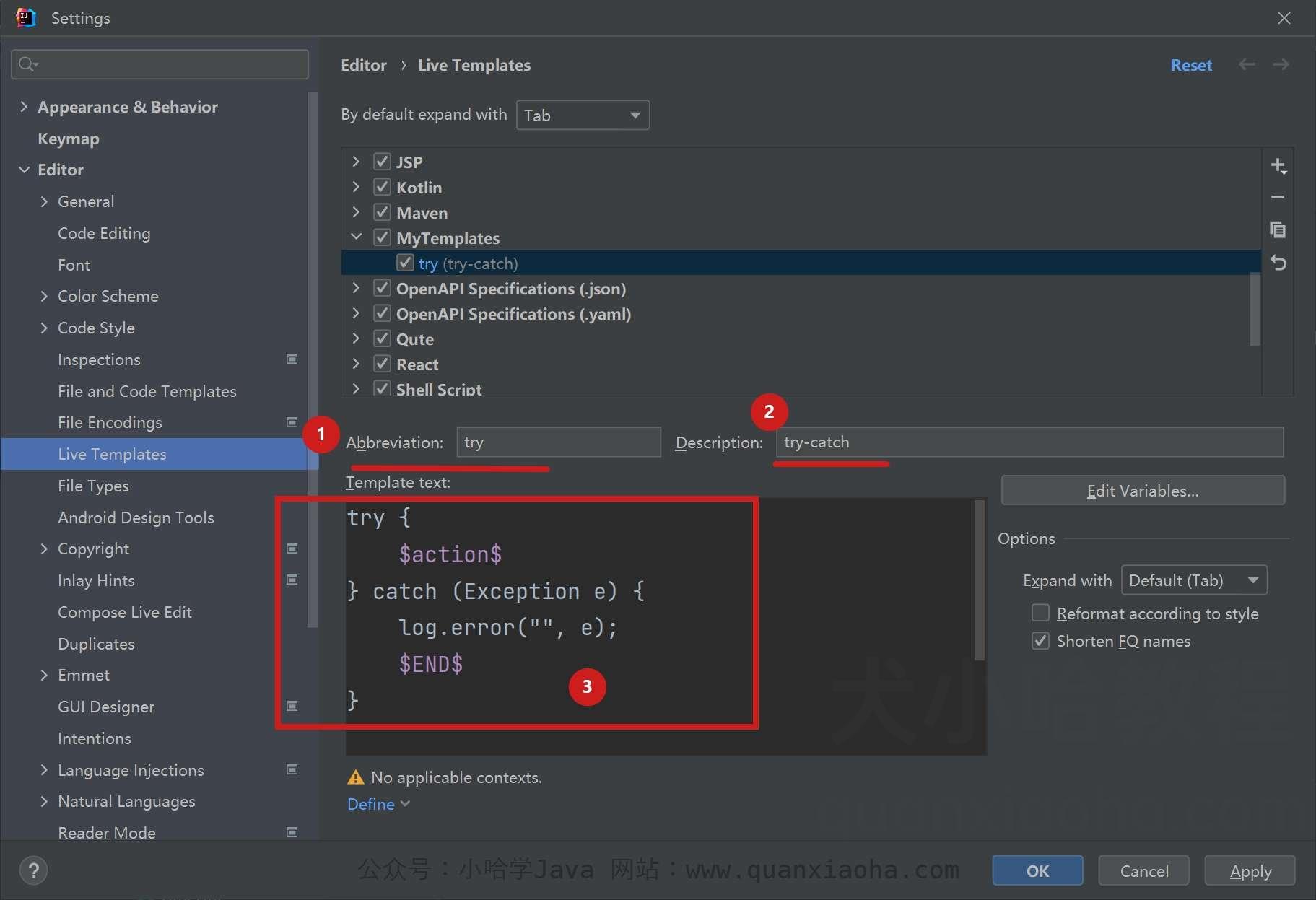
Task: Open help with the question mark icon
Action: click(33, 870)
